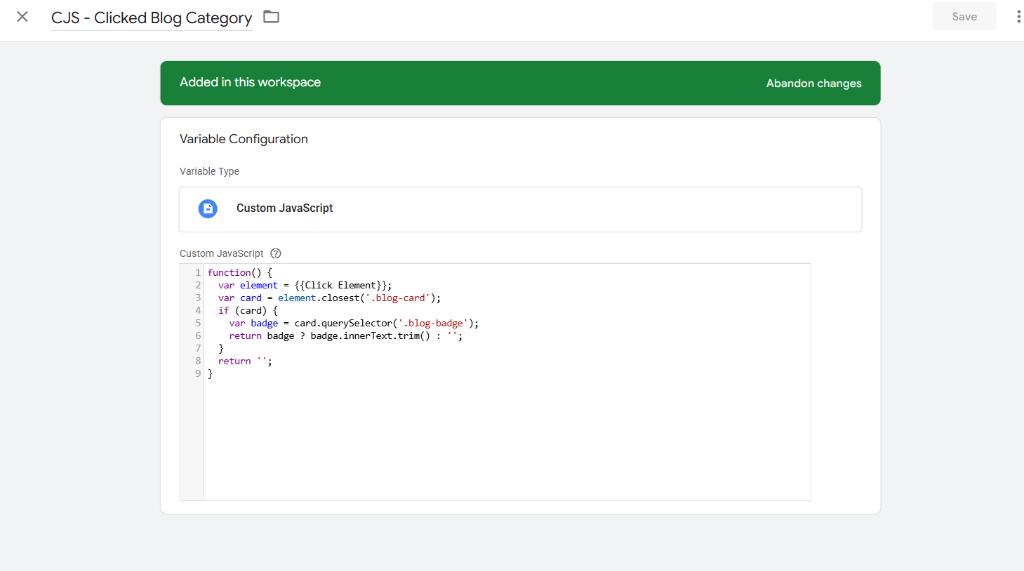Edit the variable name CJS - Clicked Blog Category
This screenshot has width=1024, height=571.
(152, 18)
